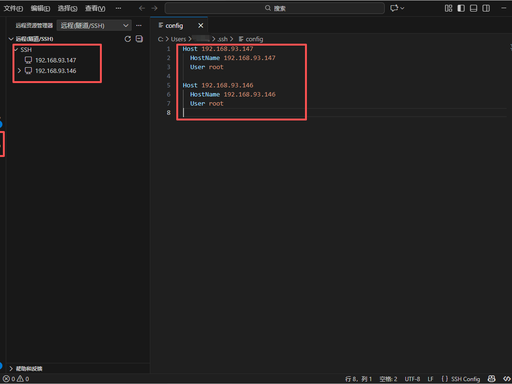Open the 文件(F) menu

[x=13, y=8]
